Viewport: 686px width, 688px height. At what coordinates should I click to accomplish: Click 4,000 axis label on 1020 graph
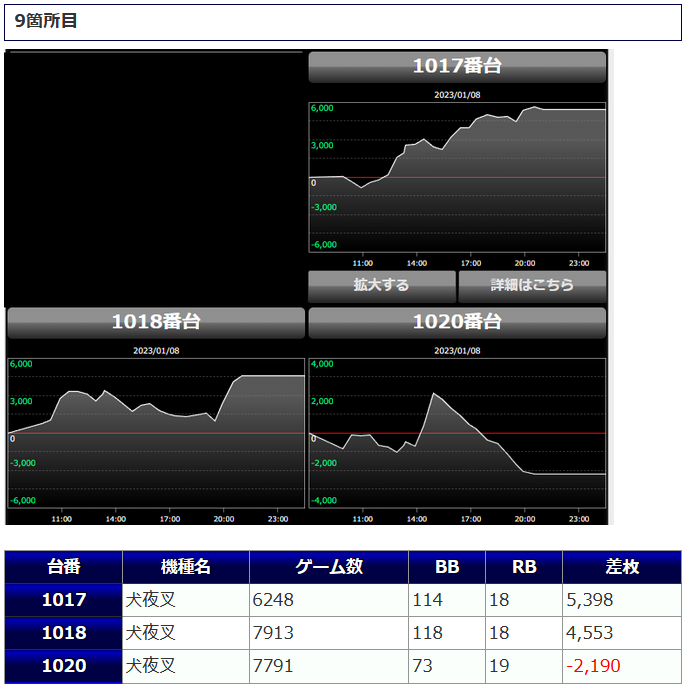click(322, 364)
